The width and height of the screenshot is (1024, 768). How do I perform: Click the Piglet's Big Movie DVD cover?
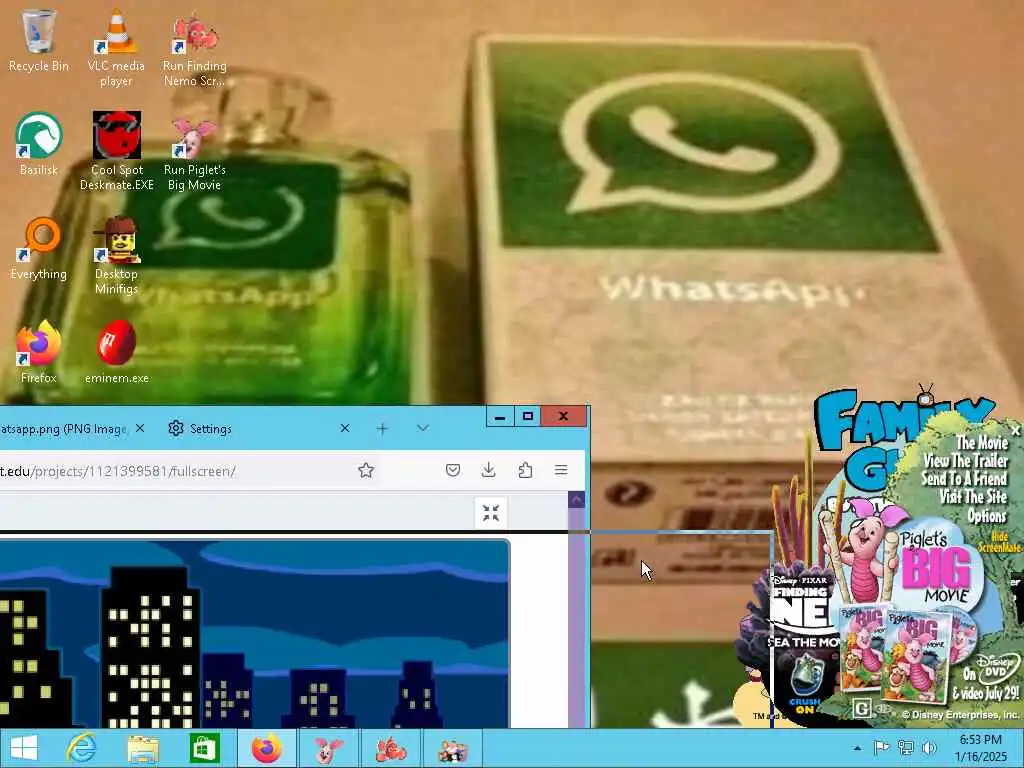[x=916, y=655]
